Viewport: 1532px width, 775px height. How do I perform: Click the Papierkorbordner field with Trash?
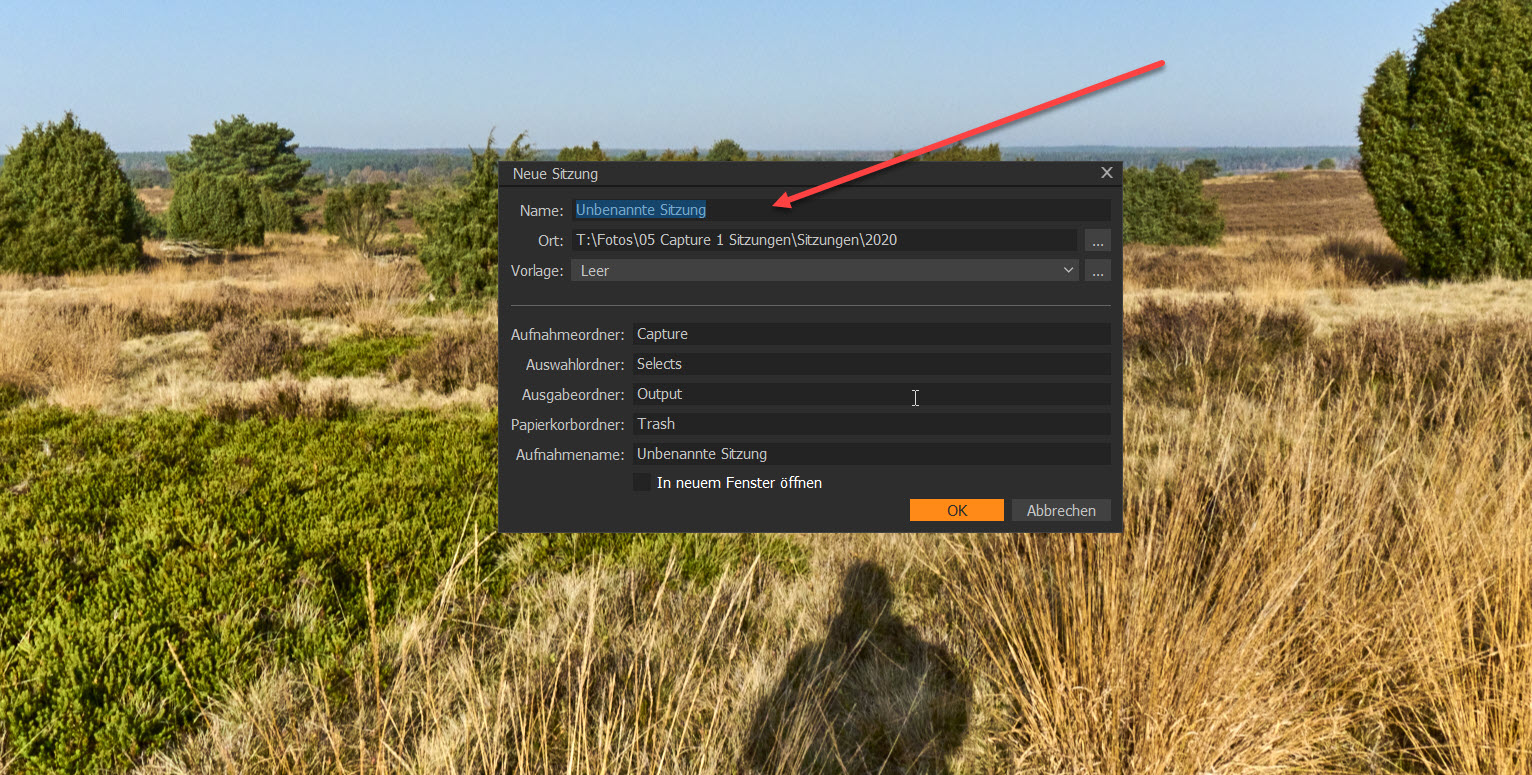[872, 424]
